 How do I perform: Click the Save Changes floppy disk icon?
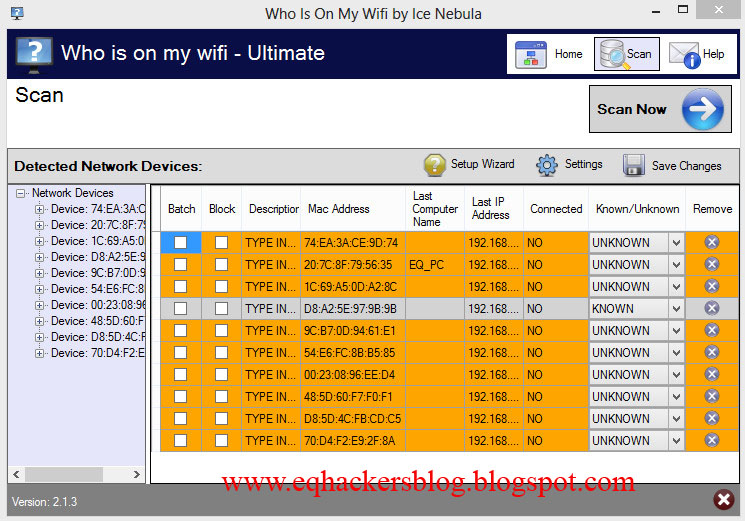tap(634, 165)
